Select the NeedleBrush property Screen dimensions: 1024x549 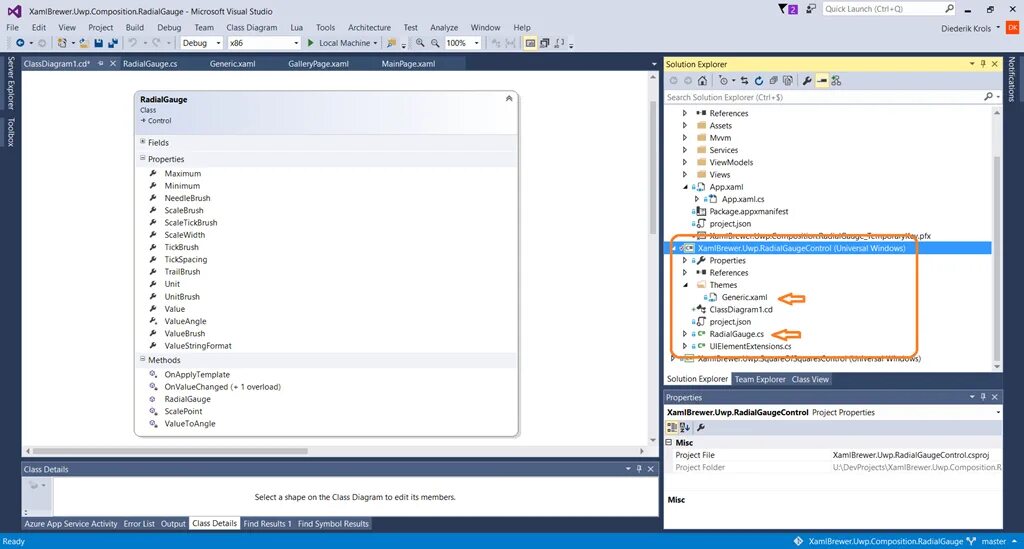187,198
